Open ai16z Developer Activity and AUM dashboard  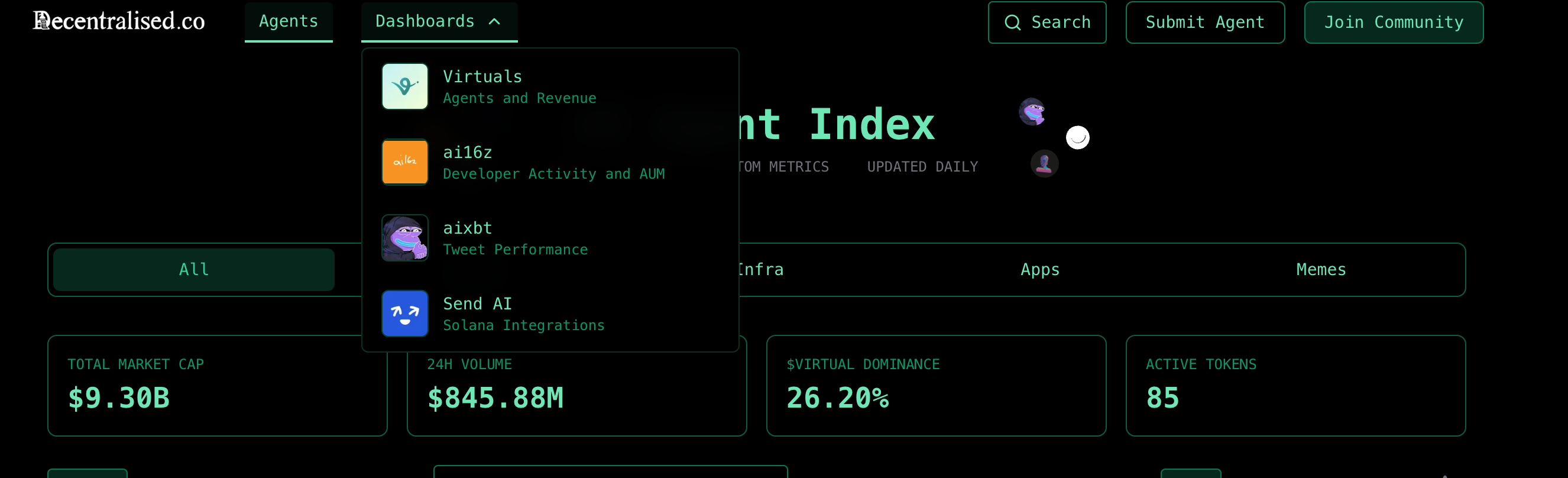(553, 163)
